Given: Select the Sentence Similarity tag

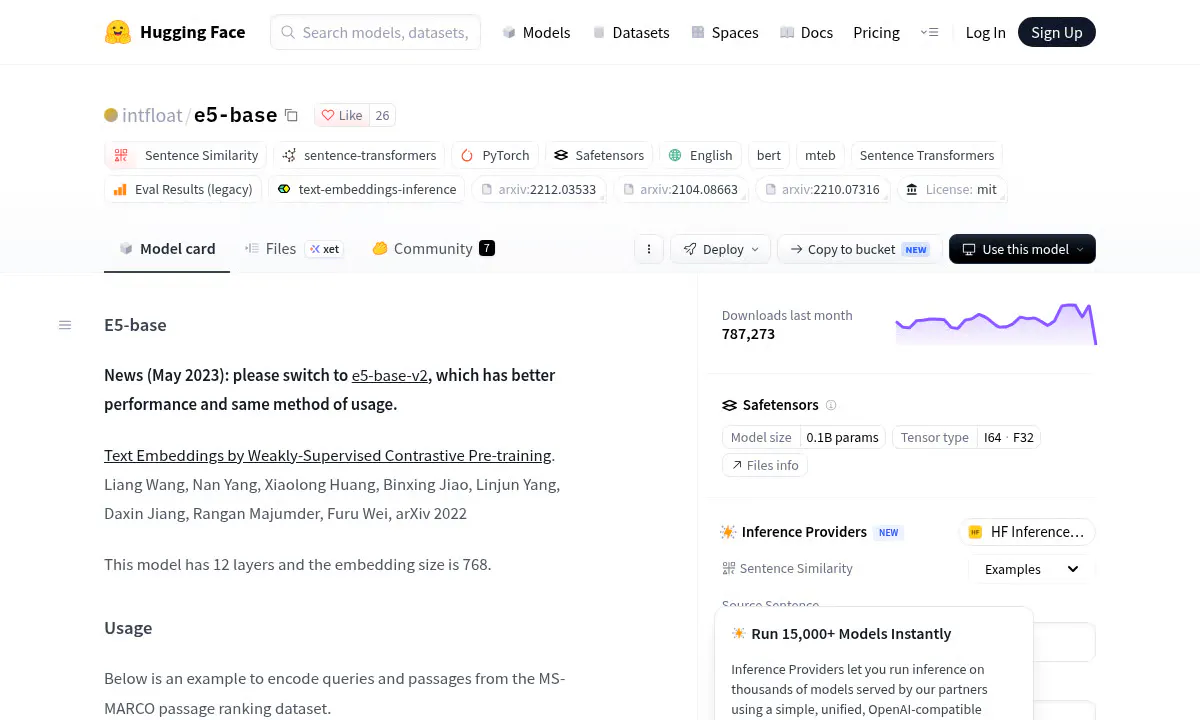Looking at the screenshot, I should (186, 155).
